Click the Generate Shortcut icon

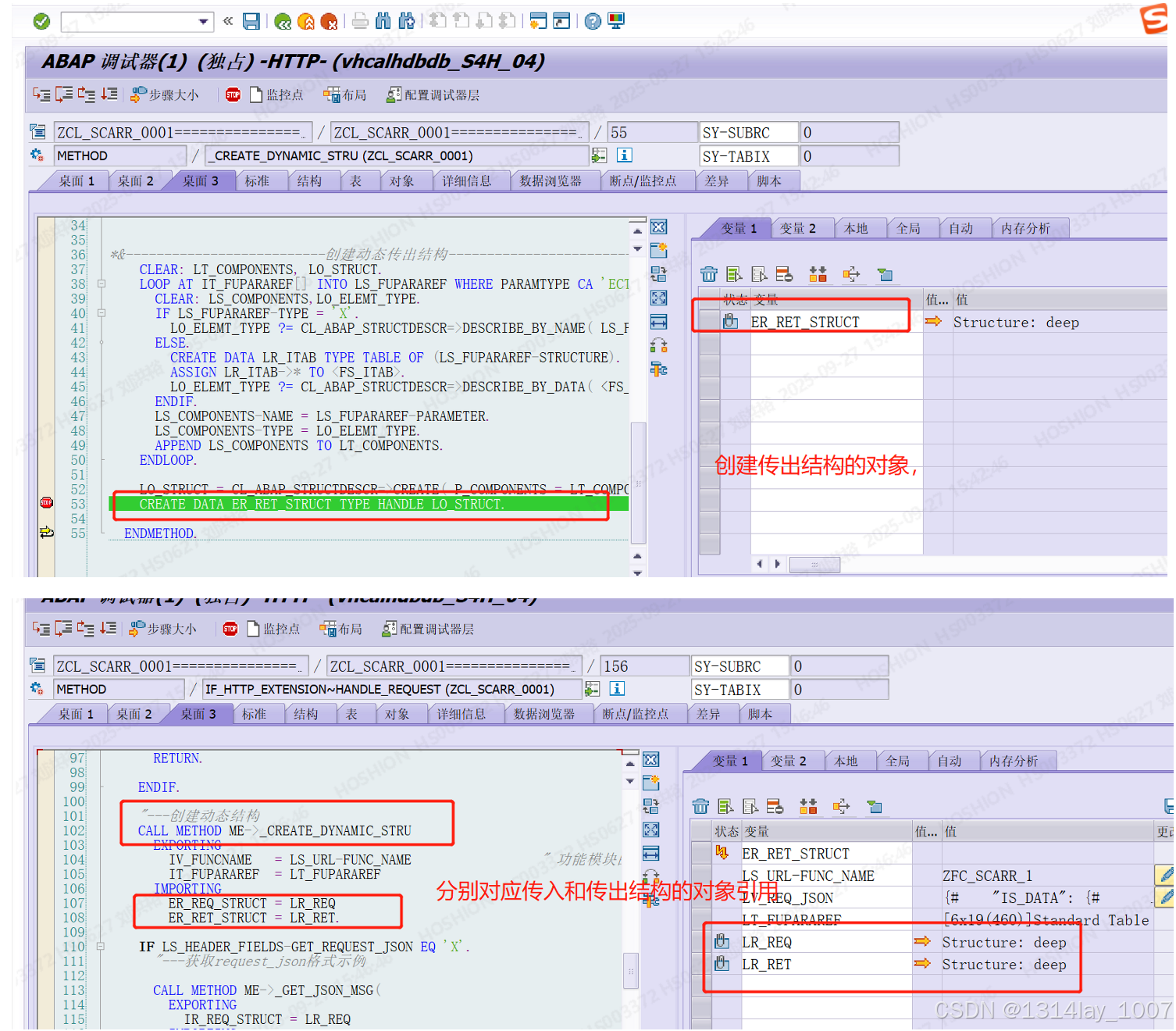(561, 21)
